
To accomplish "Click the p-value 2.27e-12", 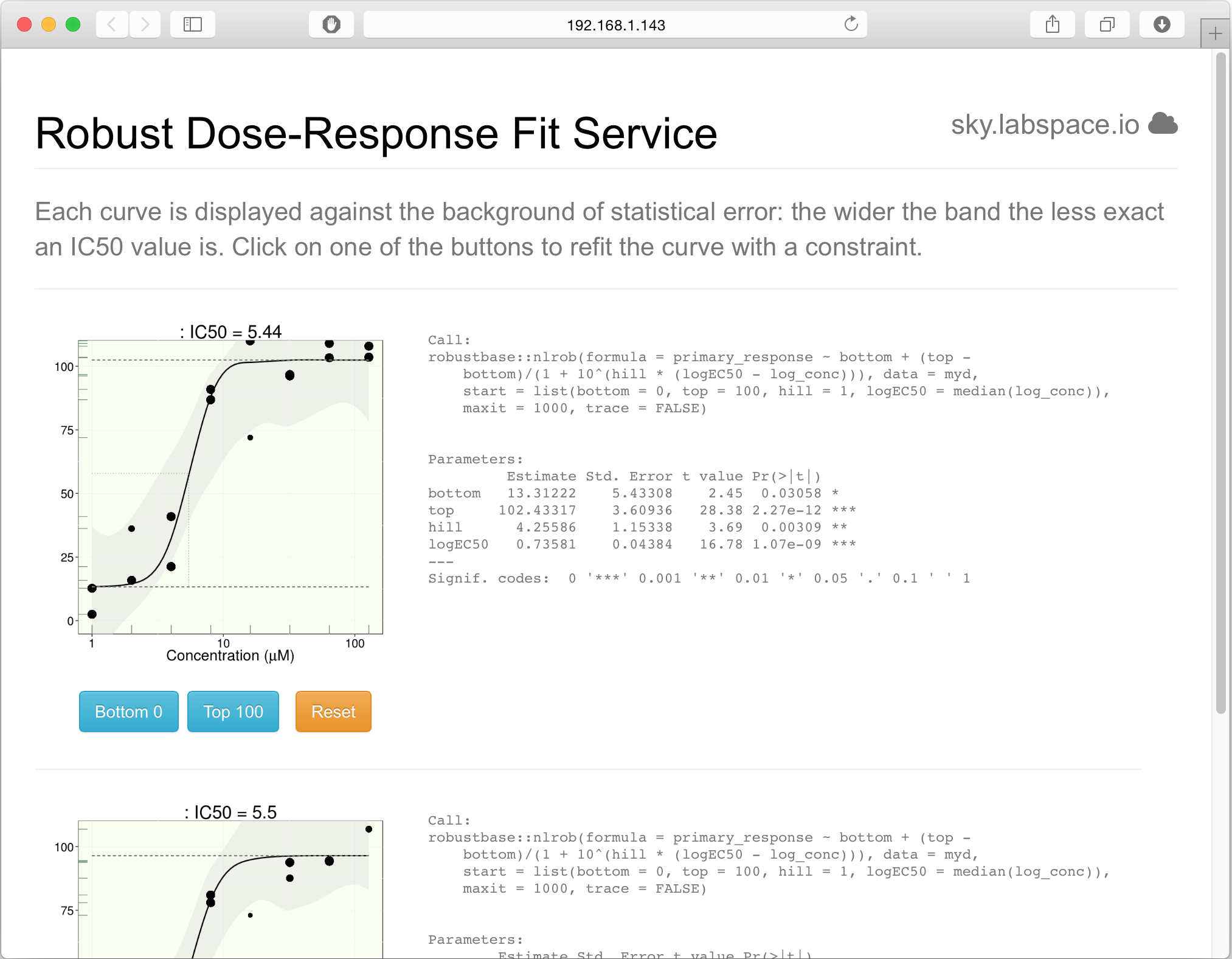I will tap(787, 510).
